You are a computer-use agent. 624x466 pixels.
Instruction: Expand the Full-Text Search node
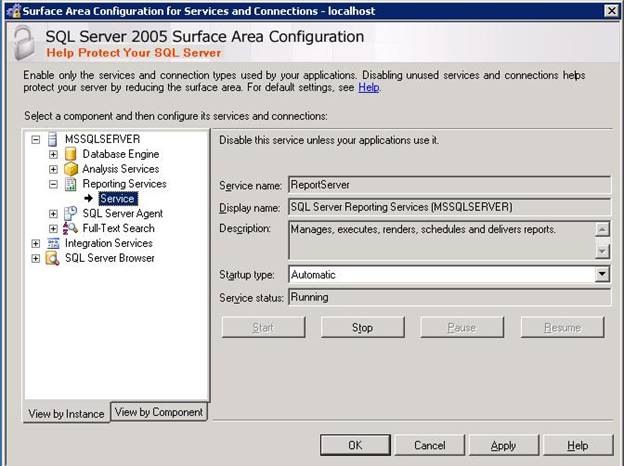click(x=53, y=229)
